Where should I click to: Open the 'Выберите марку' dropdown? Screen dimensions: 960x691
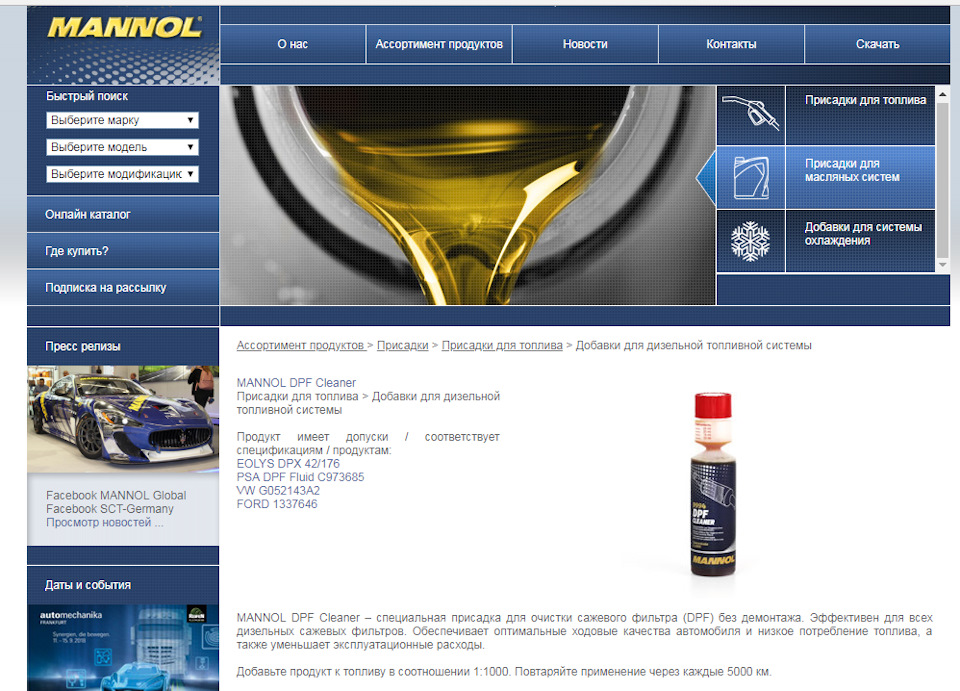point(122,120)
